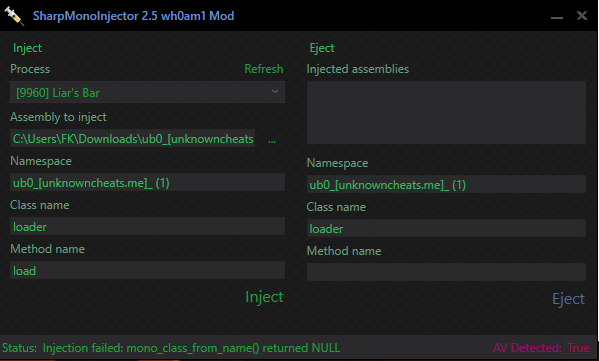Click the Assembly to inject path field
The width and height of the screenshot is (599, 361).
[x=133, y=138]
